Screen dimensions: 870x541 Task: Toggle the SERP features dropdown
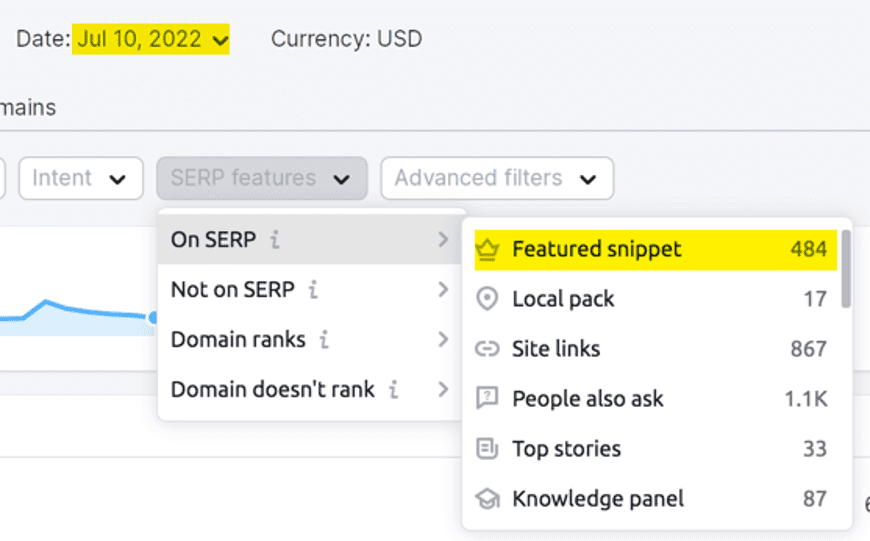(x=261, y=178)
